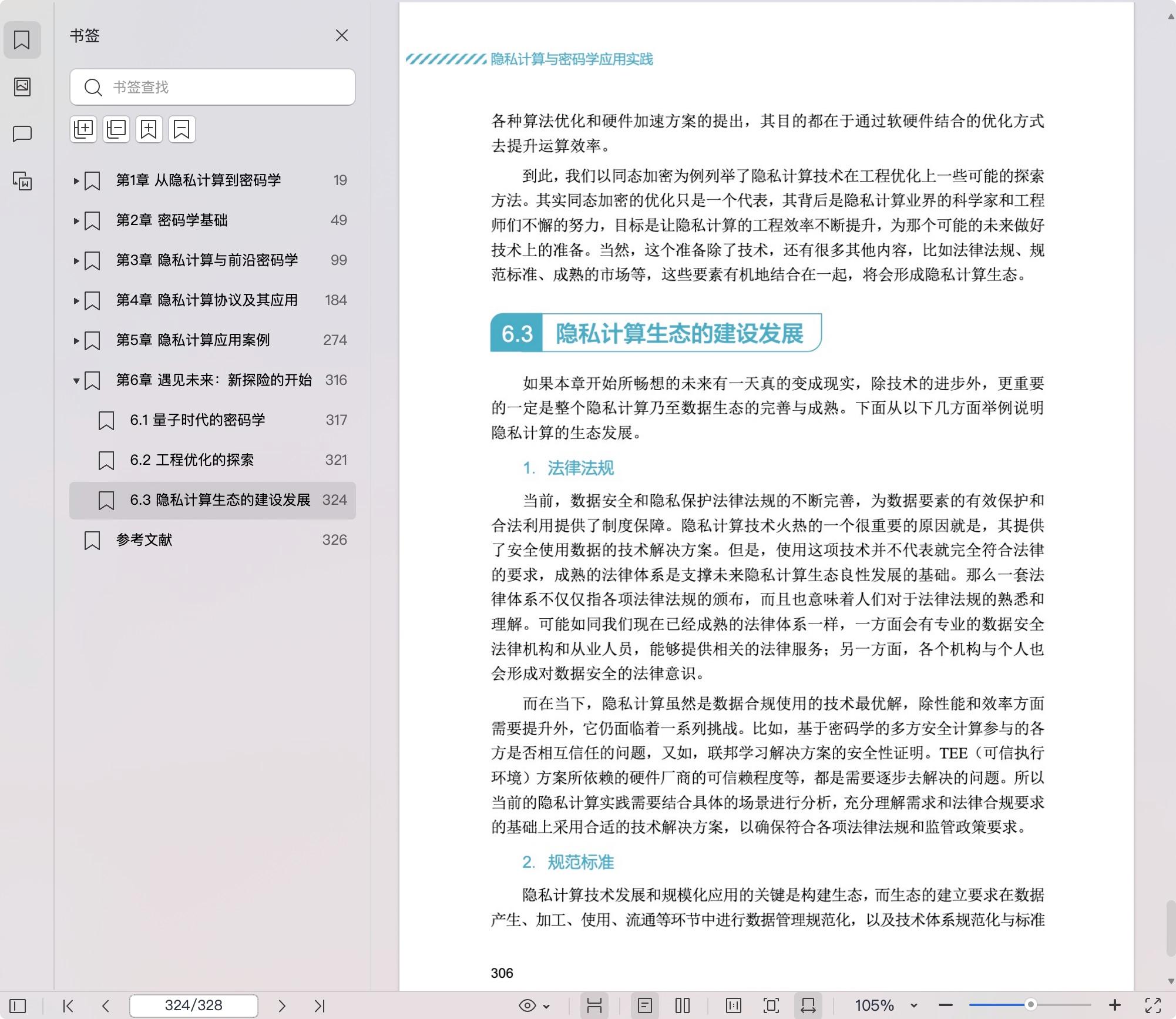
Task: Expand the 第4章 隐私计算协议及其应用 bookmark
Action: pos(76,300)
